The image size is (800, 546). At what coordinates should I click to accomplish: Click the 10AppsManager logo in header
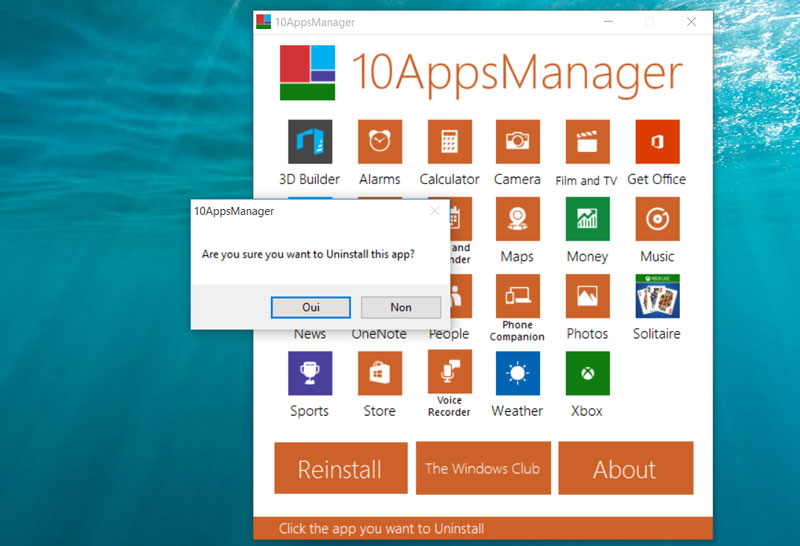pos(307,72)
